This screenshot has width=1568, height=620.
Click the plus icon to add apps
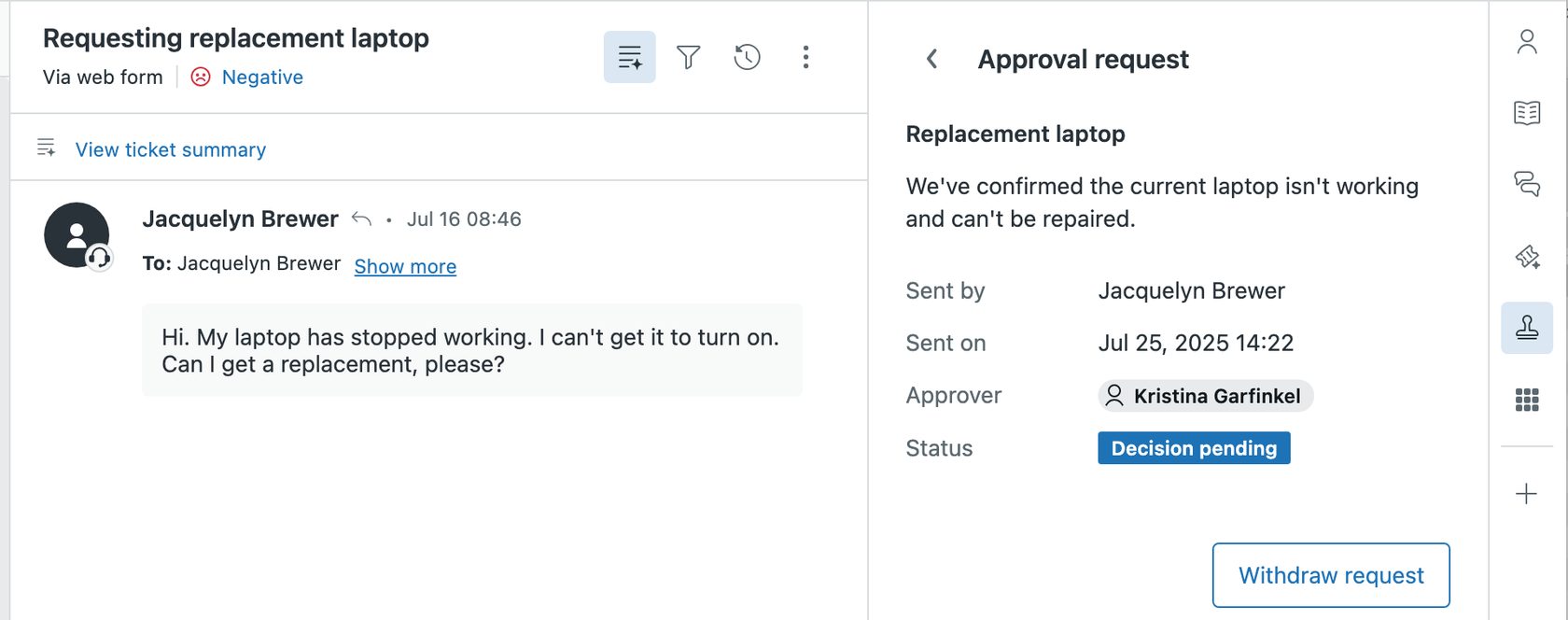pyautogui.click(x=1527, y=493)
